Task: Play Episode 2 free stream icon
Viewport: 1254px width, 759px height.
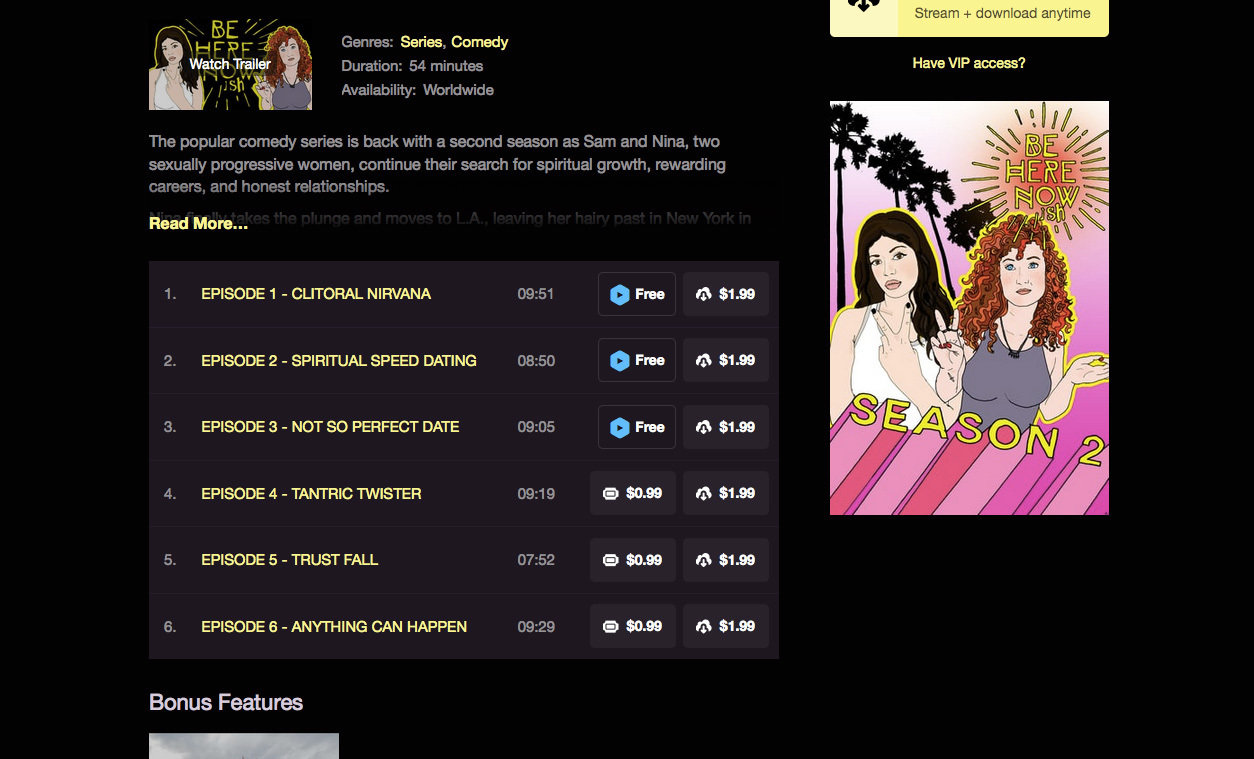Action: [619, 361]
